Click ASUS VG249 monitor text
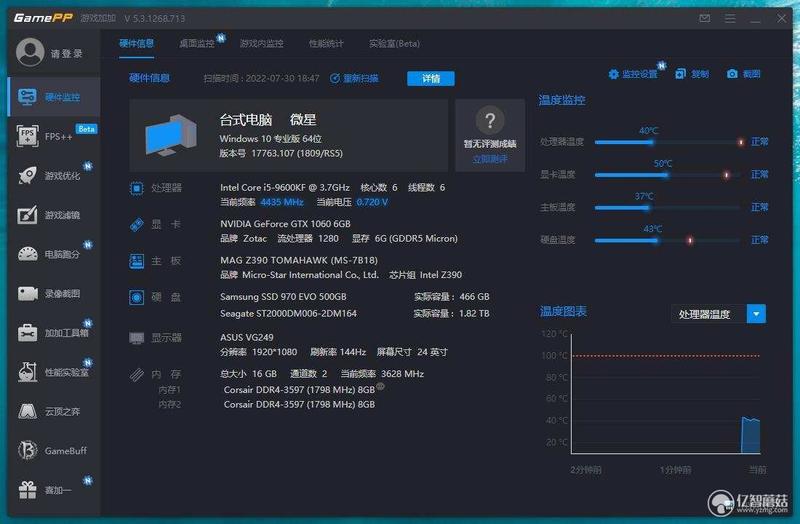This screenshot has height=524, width=800. [247, 337]
